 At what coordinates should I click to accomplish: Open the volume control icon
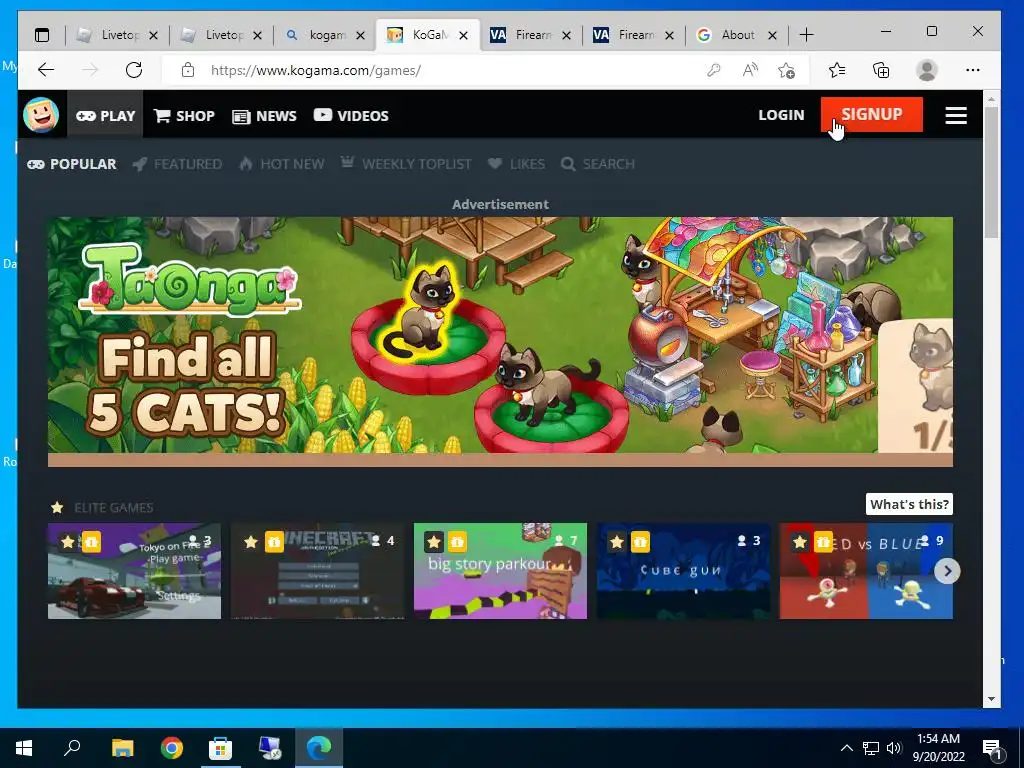894,748
